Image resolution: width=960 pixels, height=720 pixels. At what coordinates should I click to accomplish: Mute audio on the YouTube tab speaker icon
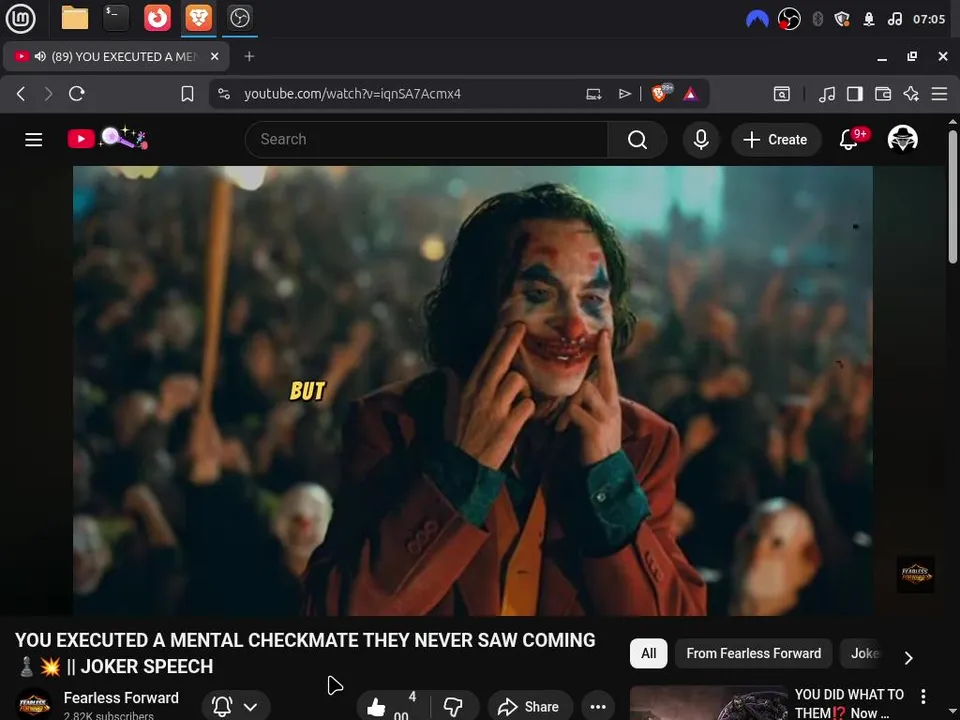click(40, 56)
